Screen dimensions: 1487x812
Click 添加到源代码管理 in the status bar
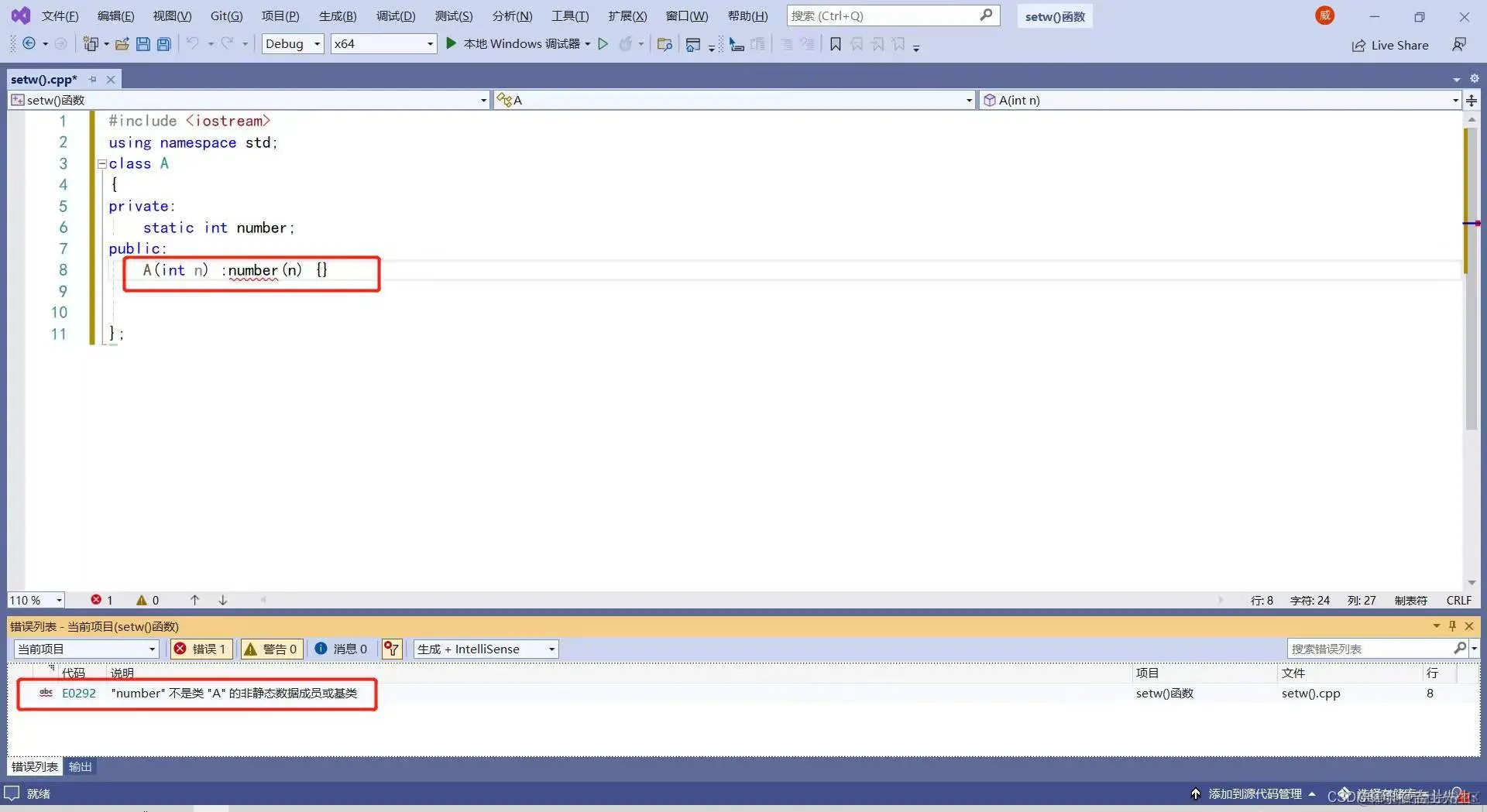click(1254, 793)
